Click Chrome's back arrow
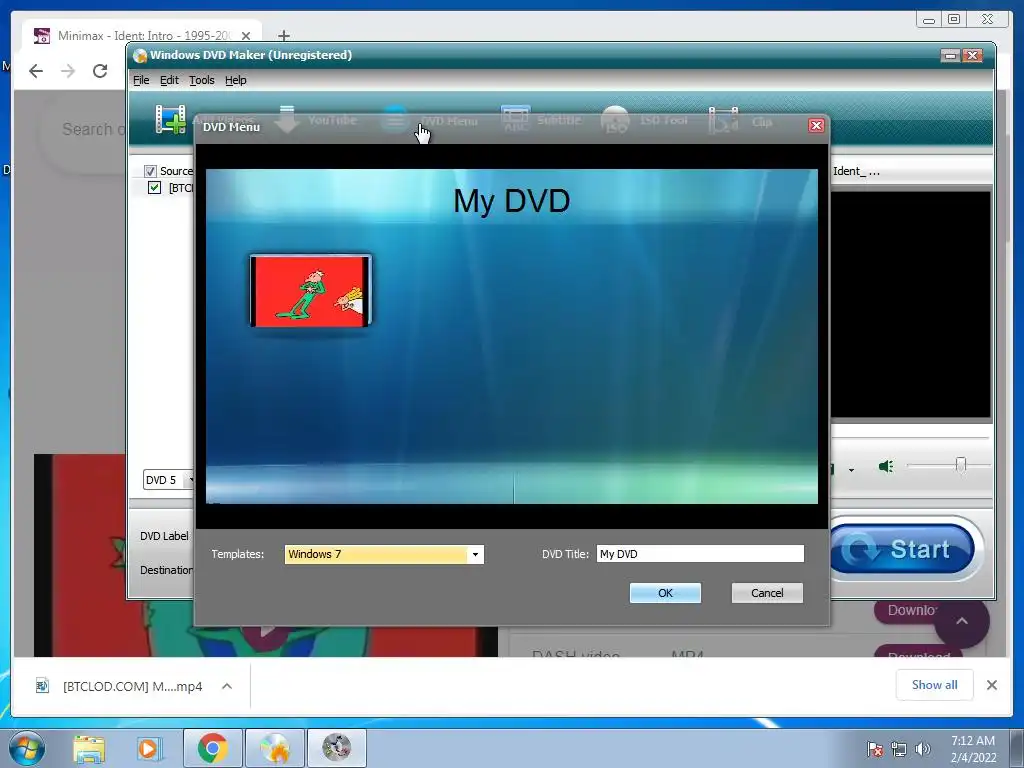Viewport: 1024px width, 768px height. coord(36,71)
